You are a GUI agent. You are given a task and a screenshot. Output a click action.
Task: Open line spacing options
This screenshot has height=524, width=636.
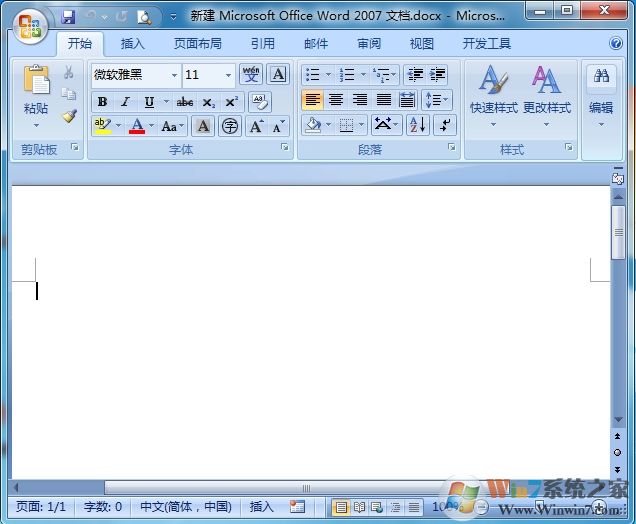point(437,100)
